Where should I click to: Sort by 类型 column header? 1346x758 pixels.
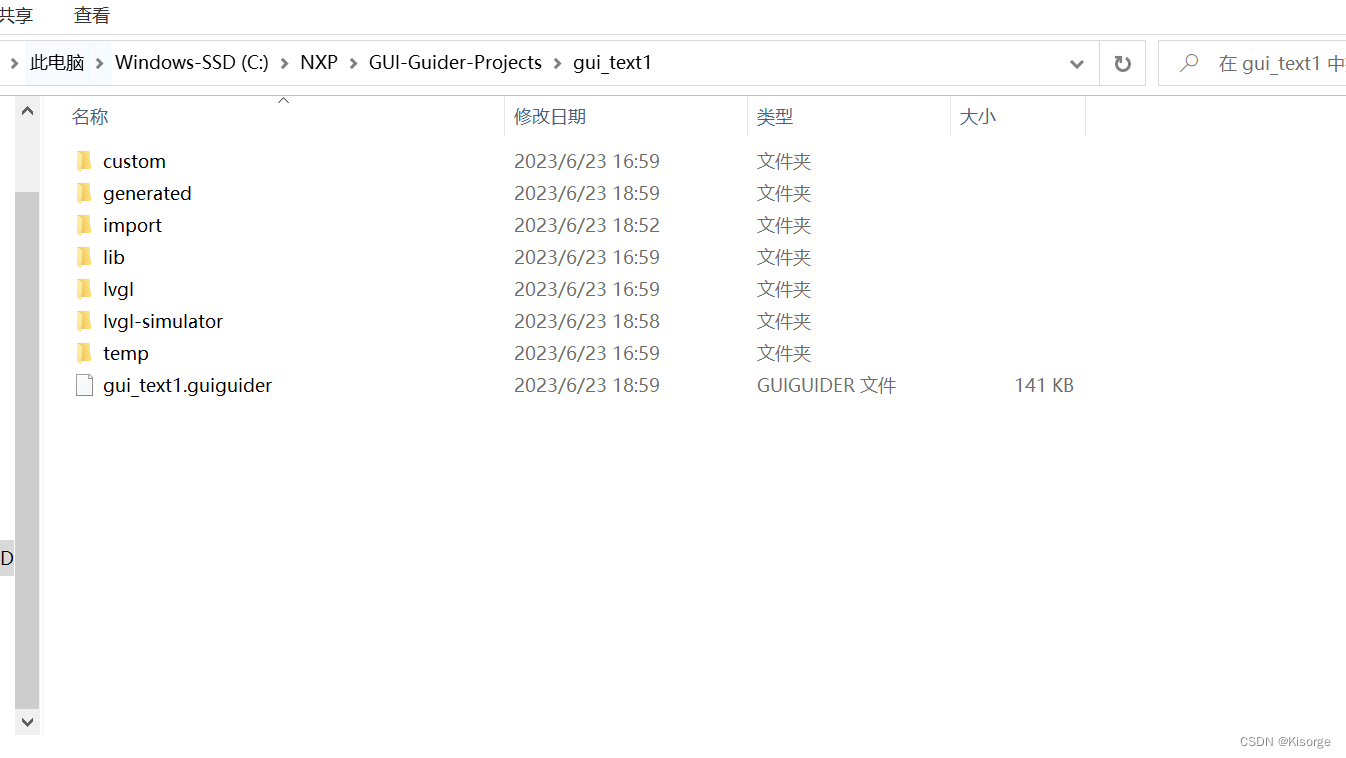pos(775,117)
